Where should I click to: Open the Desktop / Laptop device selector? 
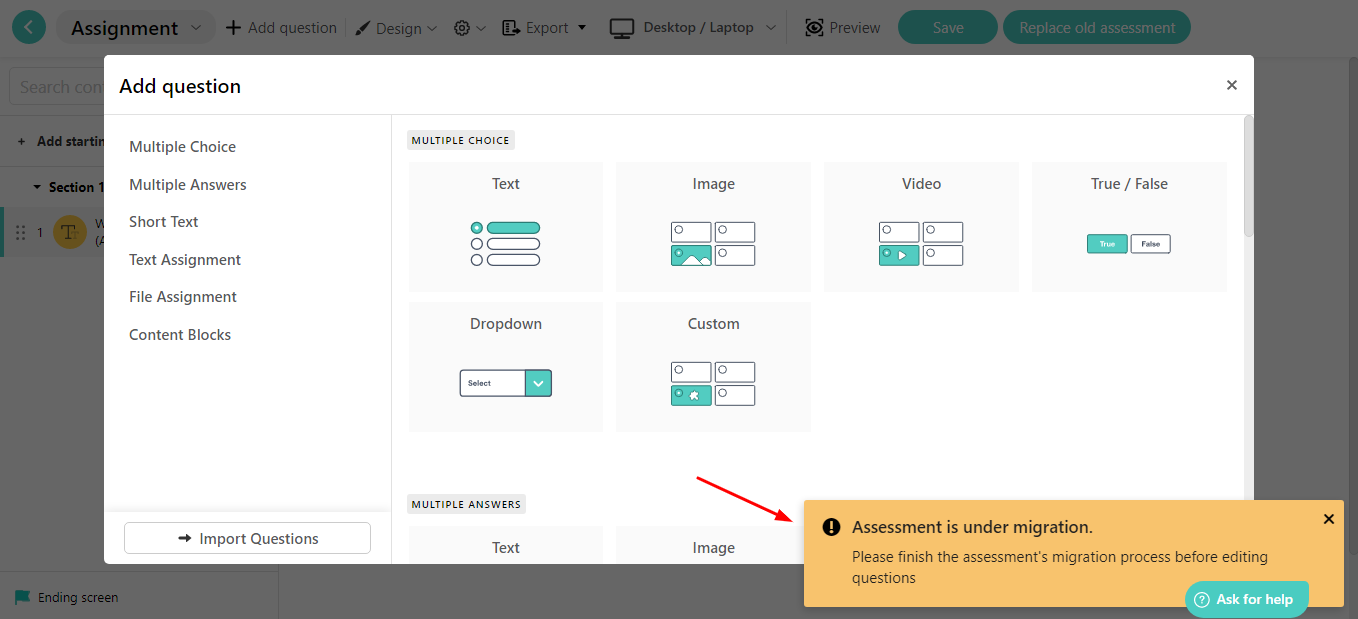click(x=693, y=28)
